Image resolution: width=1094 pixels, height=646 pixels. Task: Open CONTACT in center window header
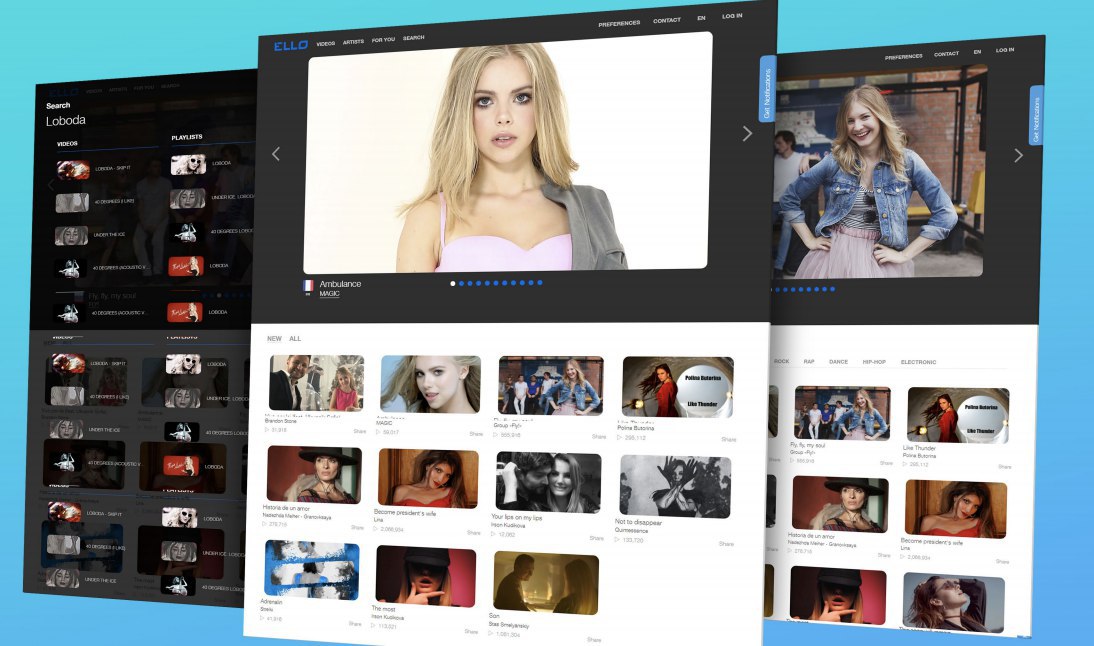(666, 20)
